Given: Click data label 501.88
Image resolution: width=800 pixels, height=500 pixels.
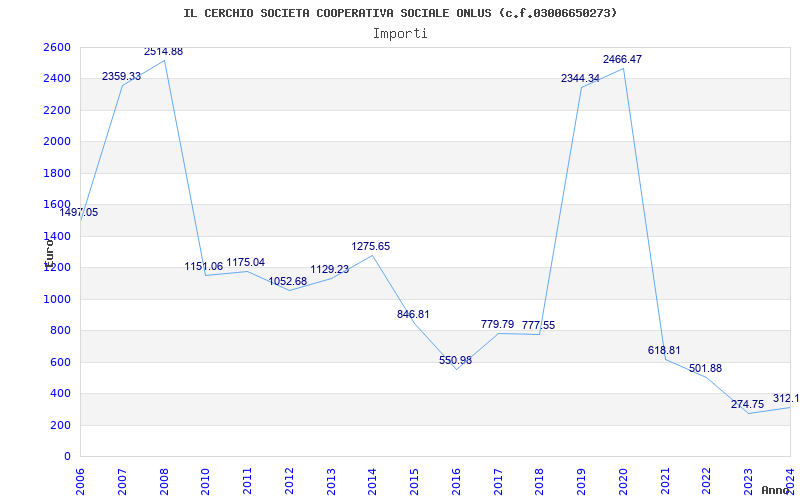Looking at the screenshot, I should [706, 368].
